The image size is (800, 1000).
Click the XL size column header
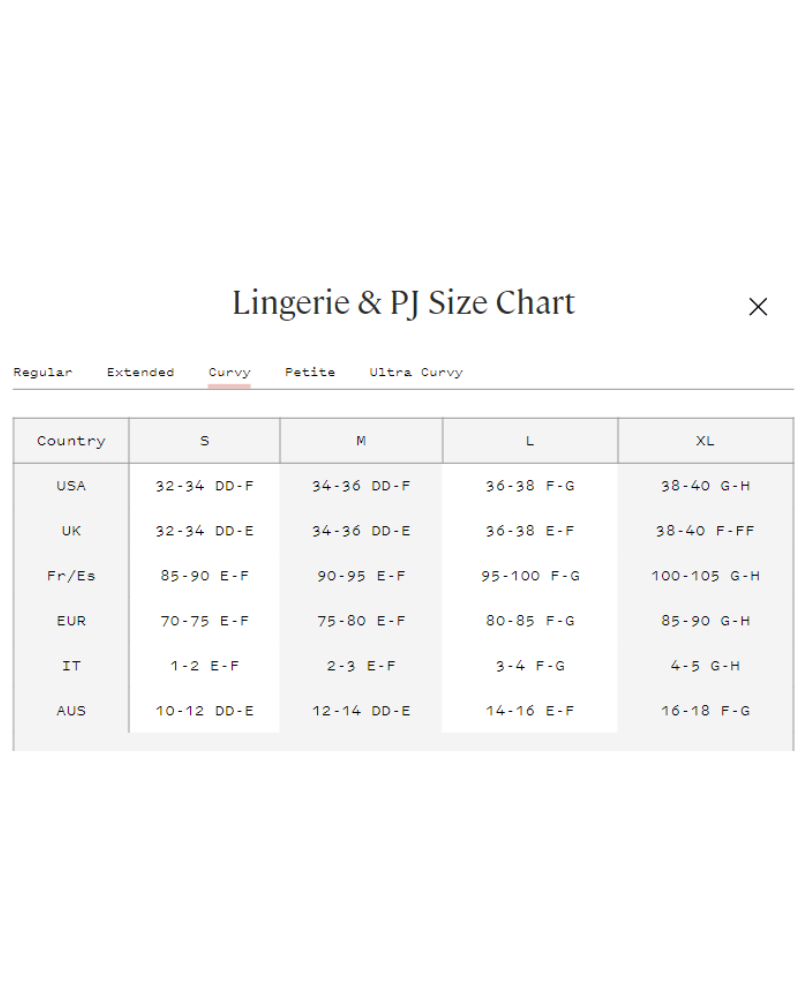pos(705,441)
